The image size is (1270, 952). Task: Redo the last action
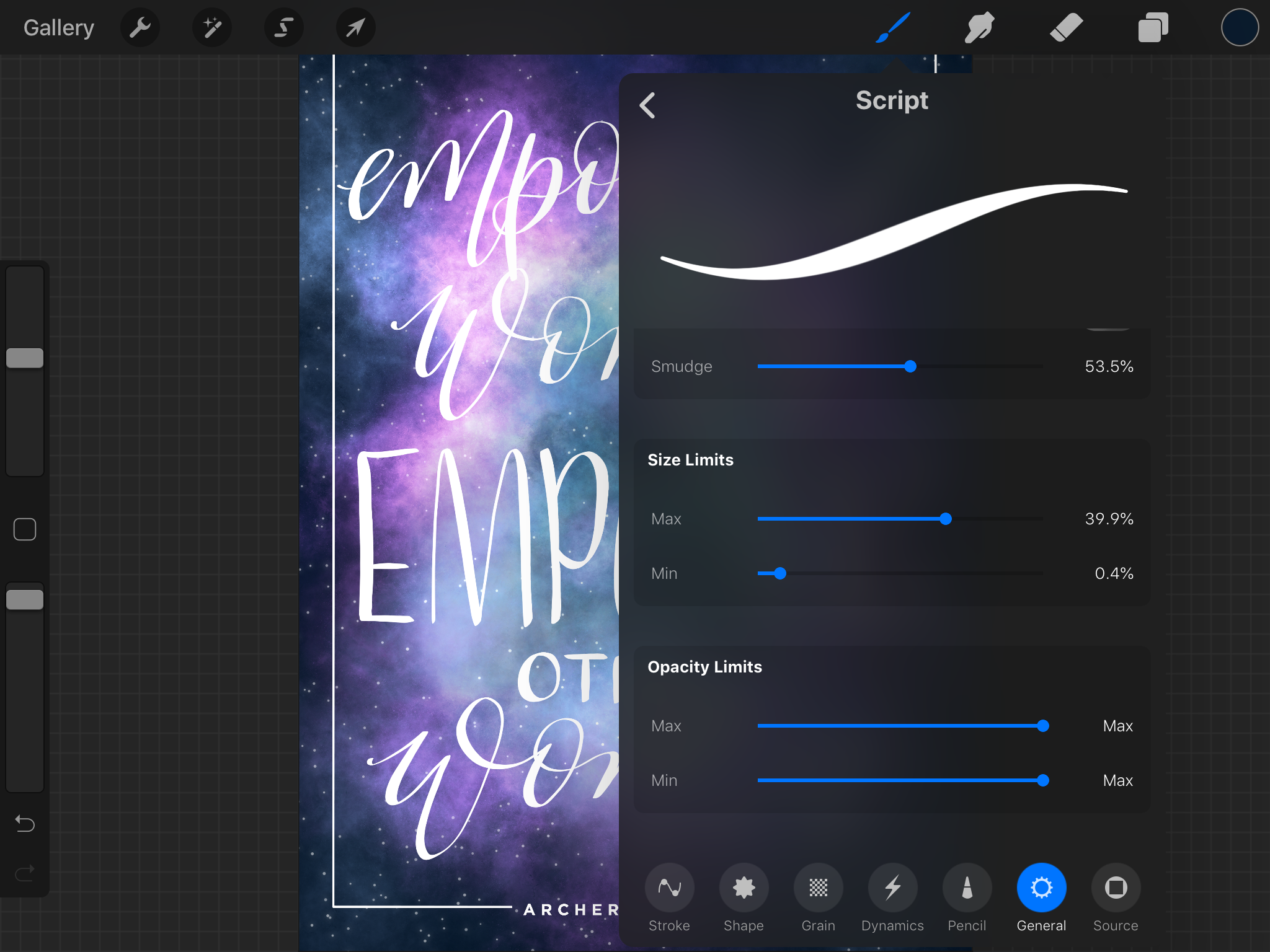(x=25, y=873)
